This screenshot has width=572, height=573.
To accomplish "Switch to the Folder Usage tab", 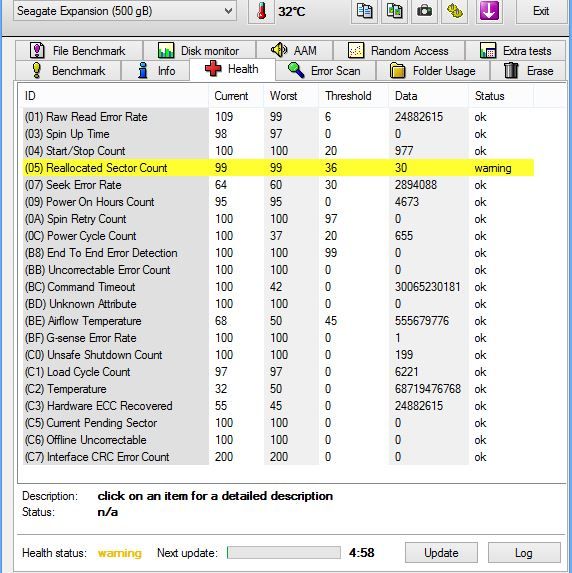I will tap(433, 71).
